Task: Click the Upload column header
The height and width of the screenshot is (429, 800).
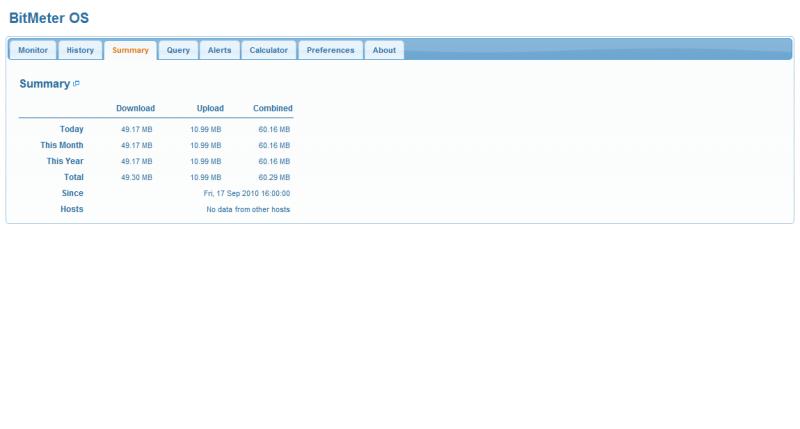Action: (x=210, y=108)
